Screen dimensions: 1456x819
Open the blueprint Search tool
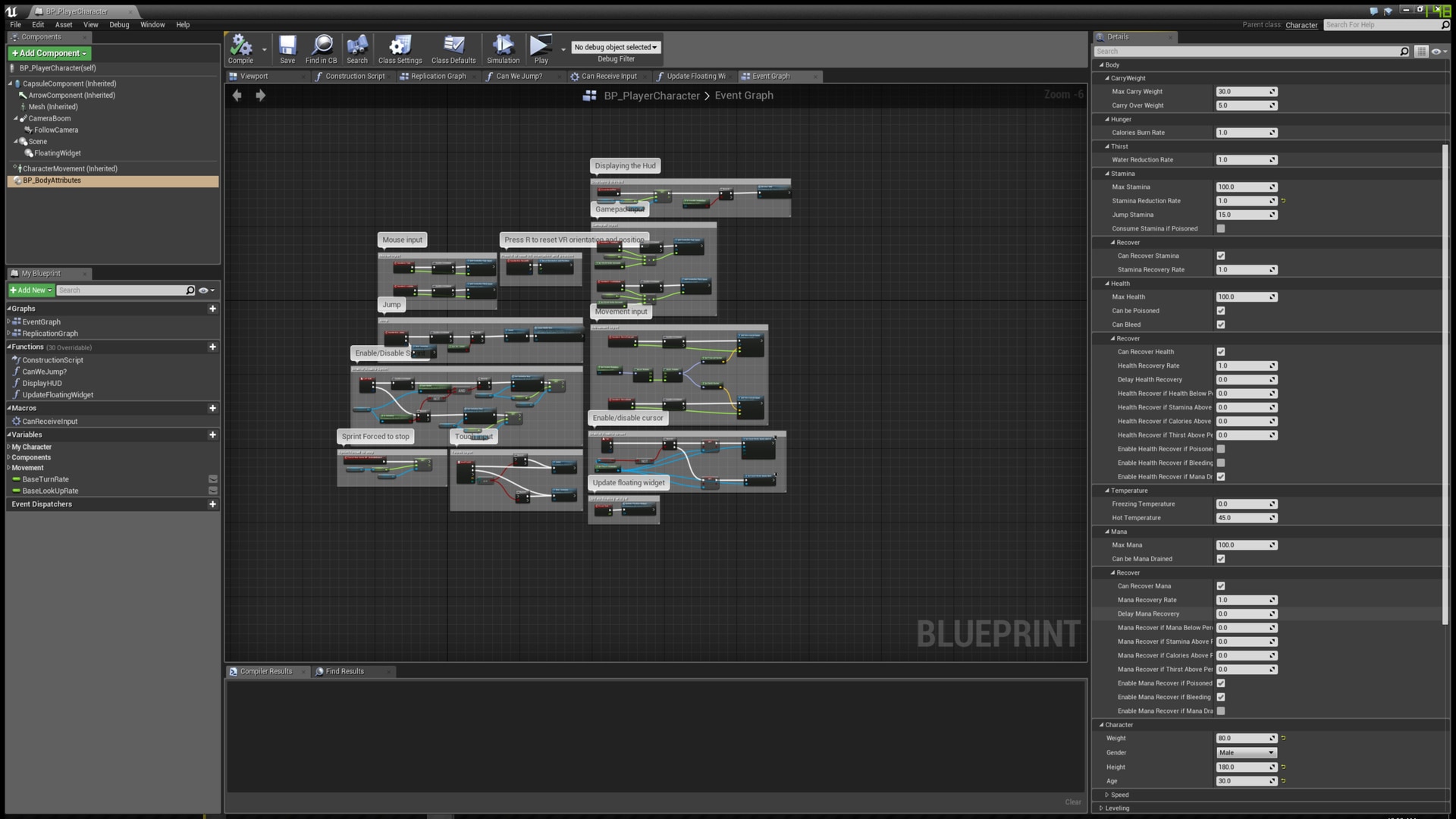pyautogui.click(x=356, y=49)
